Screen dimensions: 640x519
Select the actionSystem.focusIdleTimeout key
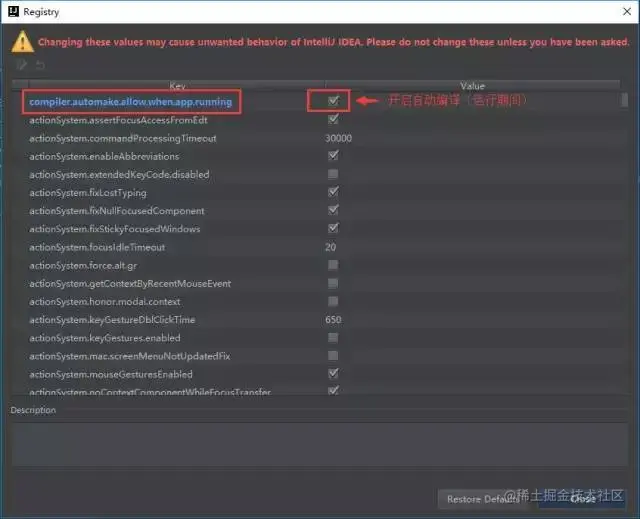pyautogui.click(x=97, y=247)
